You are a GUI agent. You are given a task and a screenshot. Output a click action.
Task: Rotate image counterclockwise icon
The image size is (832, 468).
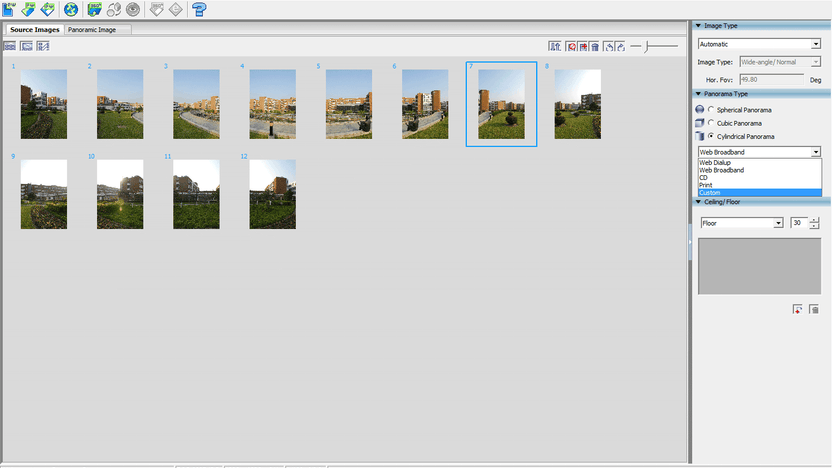tap(609, 47)
